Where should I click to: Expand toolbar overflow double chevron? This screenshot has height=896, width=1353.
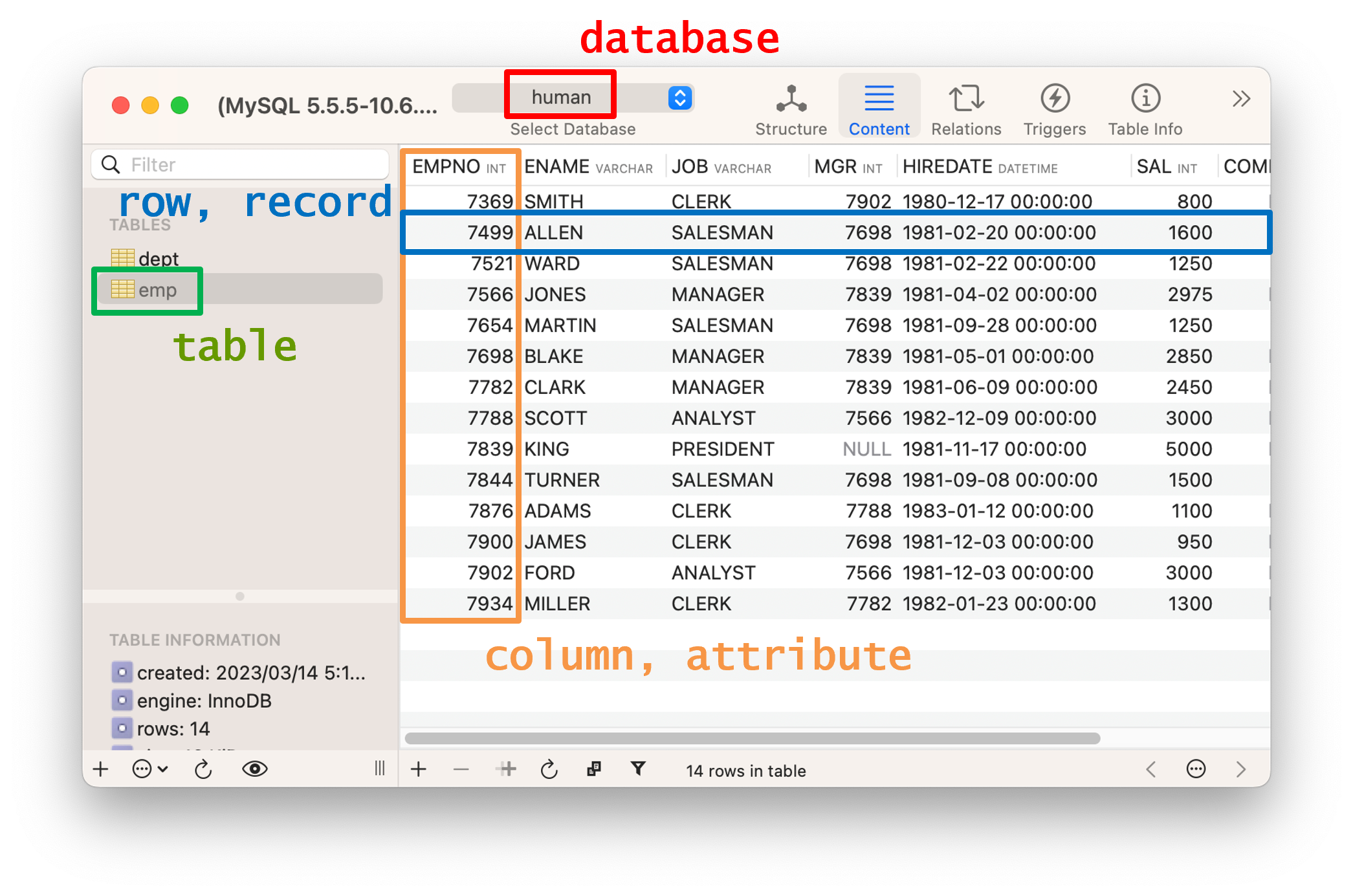click(1240, 99)
